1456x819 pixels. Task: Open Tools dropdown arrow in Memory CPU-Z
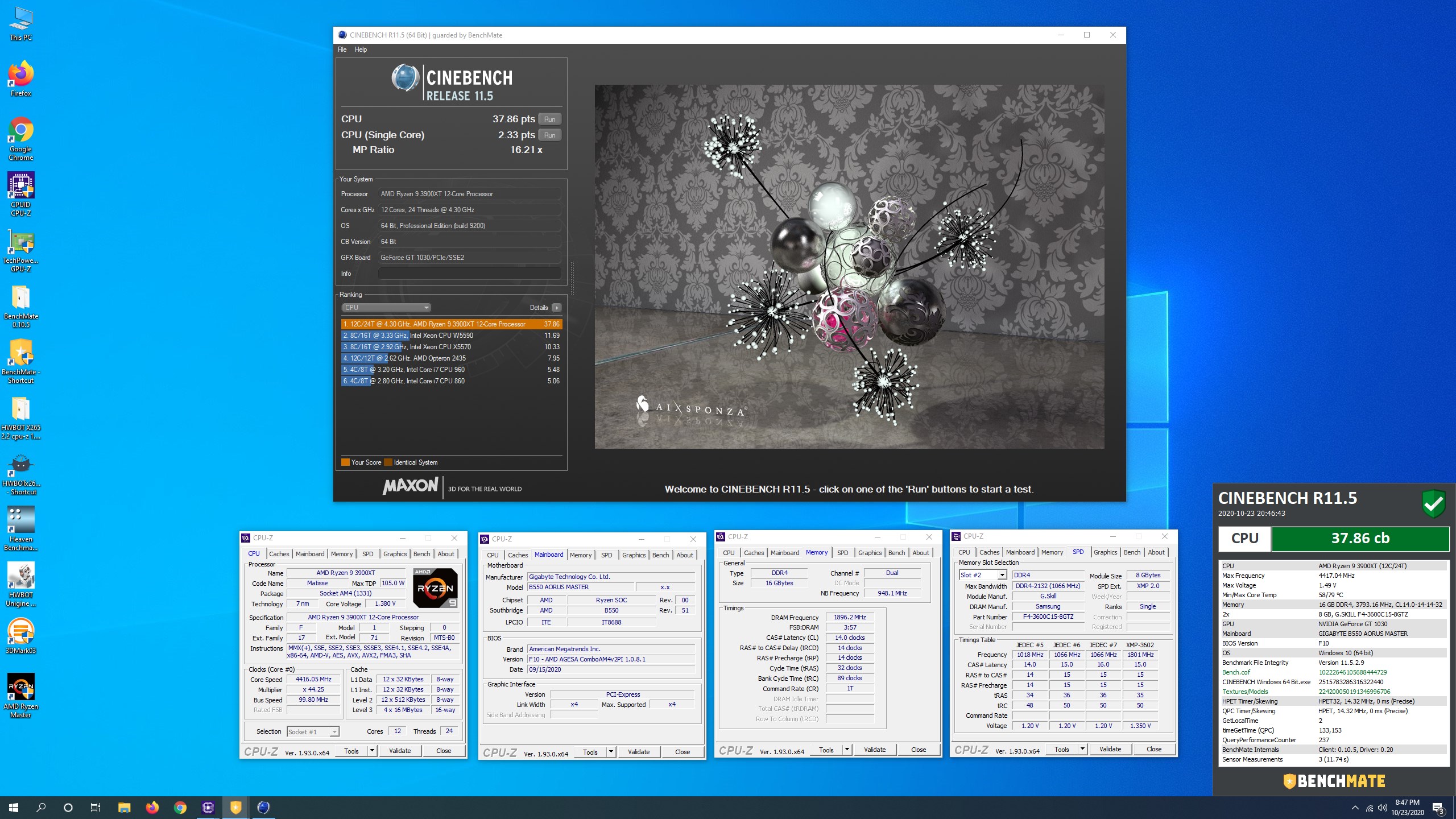(x=846, y=750)
